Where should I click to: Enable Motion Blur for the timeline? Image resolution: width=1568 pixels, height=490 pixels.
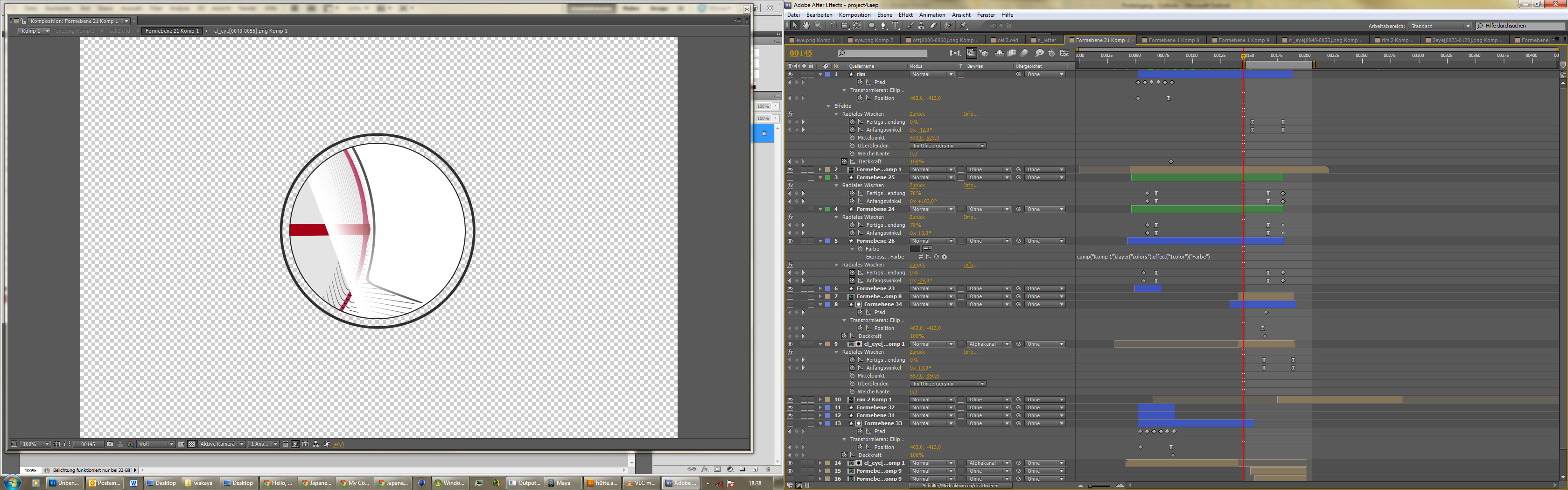1024,54
